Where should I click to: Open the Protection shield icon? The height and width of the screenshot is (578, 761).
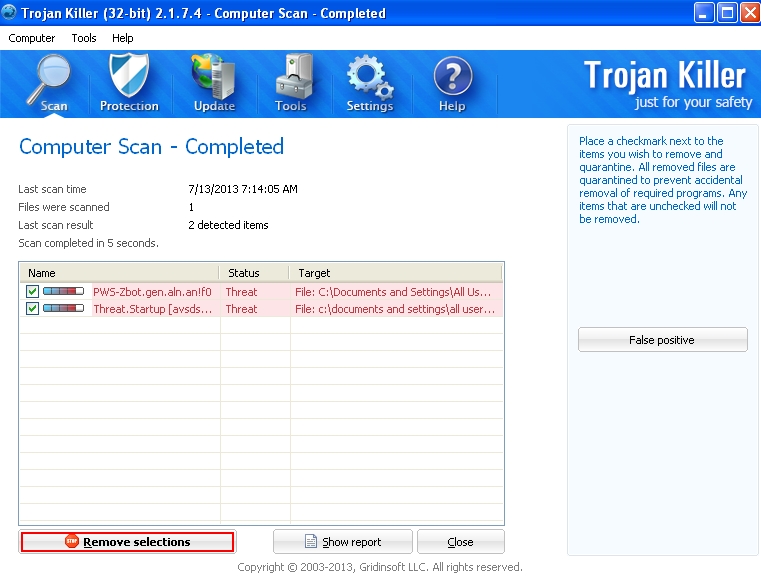(129, 84)
